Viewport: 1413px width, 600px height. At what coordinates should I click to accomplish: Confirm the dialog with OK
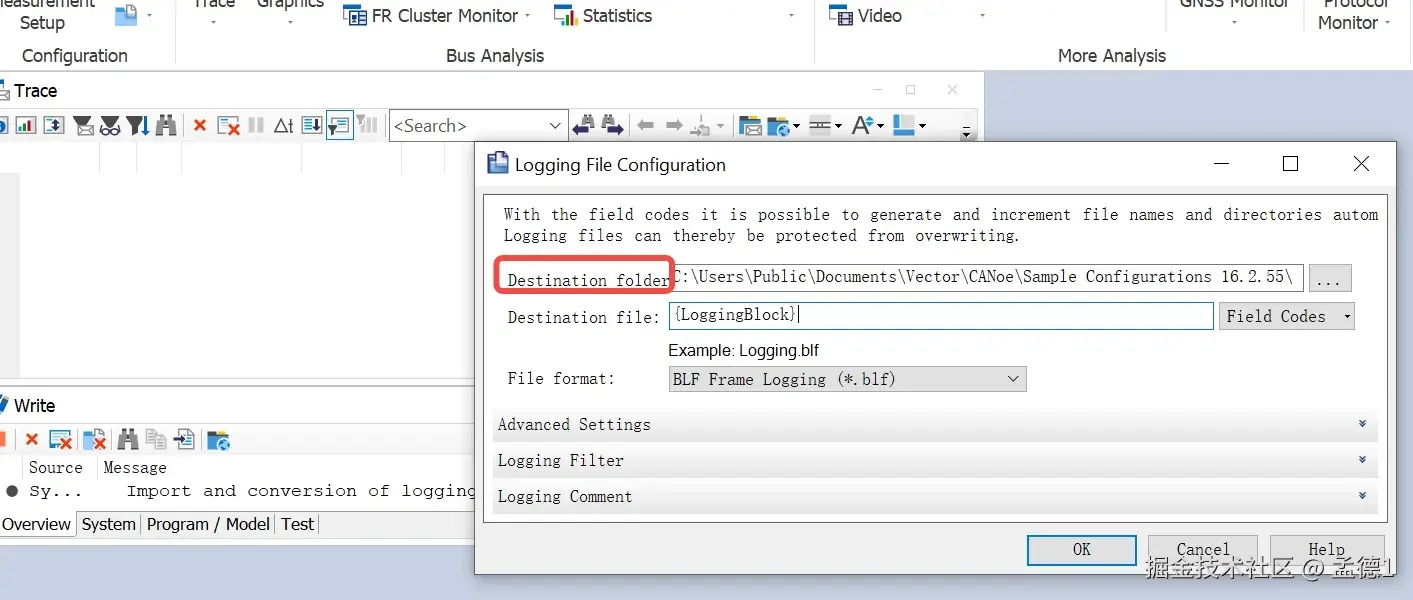[1082, 550]
